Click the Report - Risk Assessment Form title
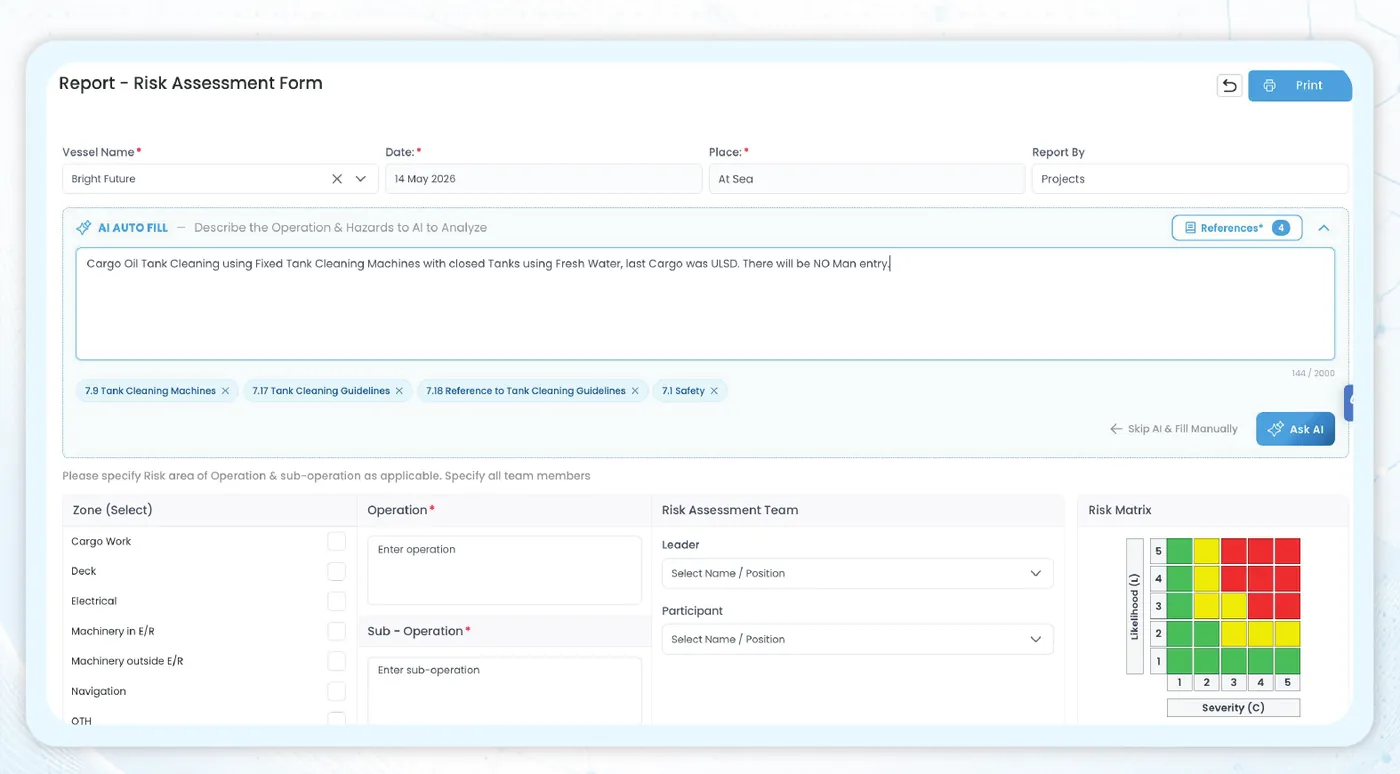 click(x=190, y=84)
